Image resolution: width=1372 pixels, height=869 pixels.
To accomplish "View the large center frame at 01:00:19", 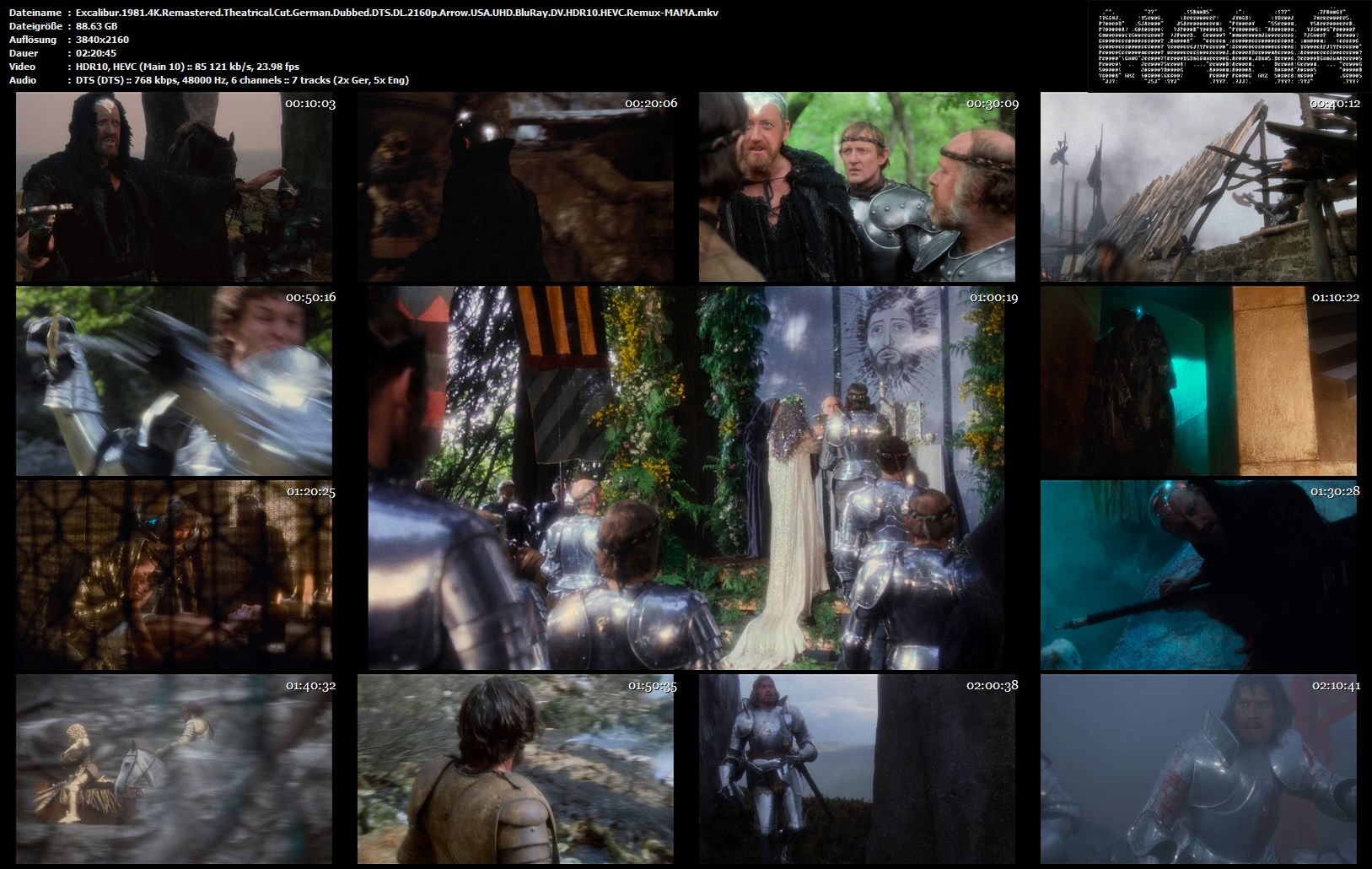I will pyautogui.click(x=686, y=478).
